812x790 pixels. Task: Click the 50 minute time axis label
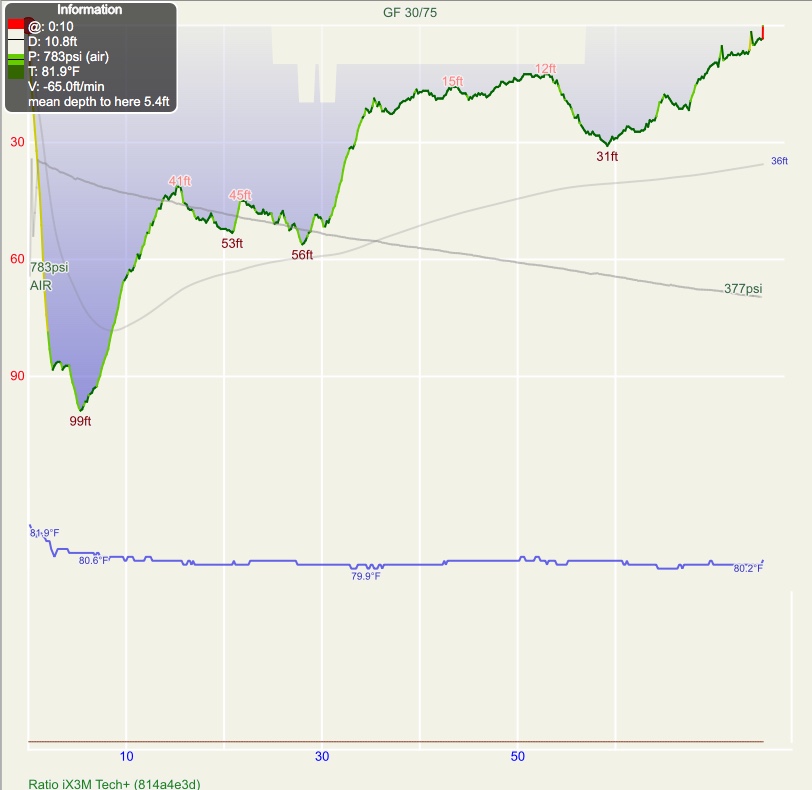click(x=518, y=756)
